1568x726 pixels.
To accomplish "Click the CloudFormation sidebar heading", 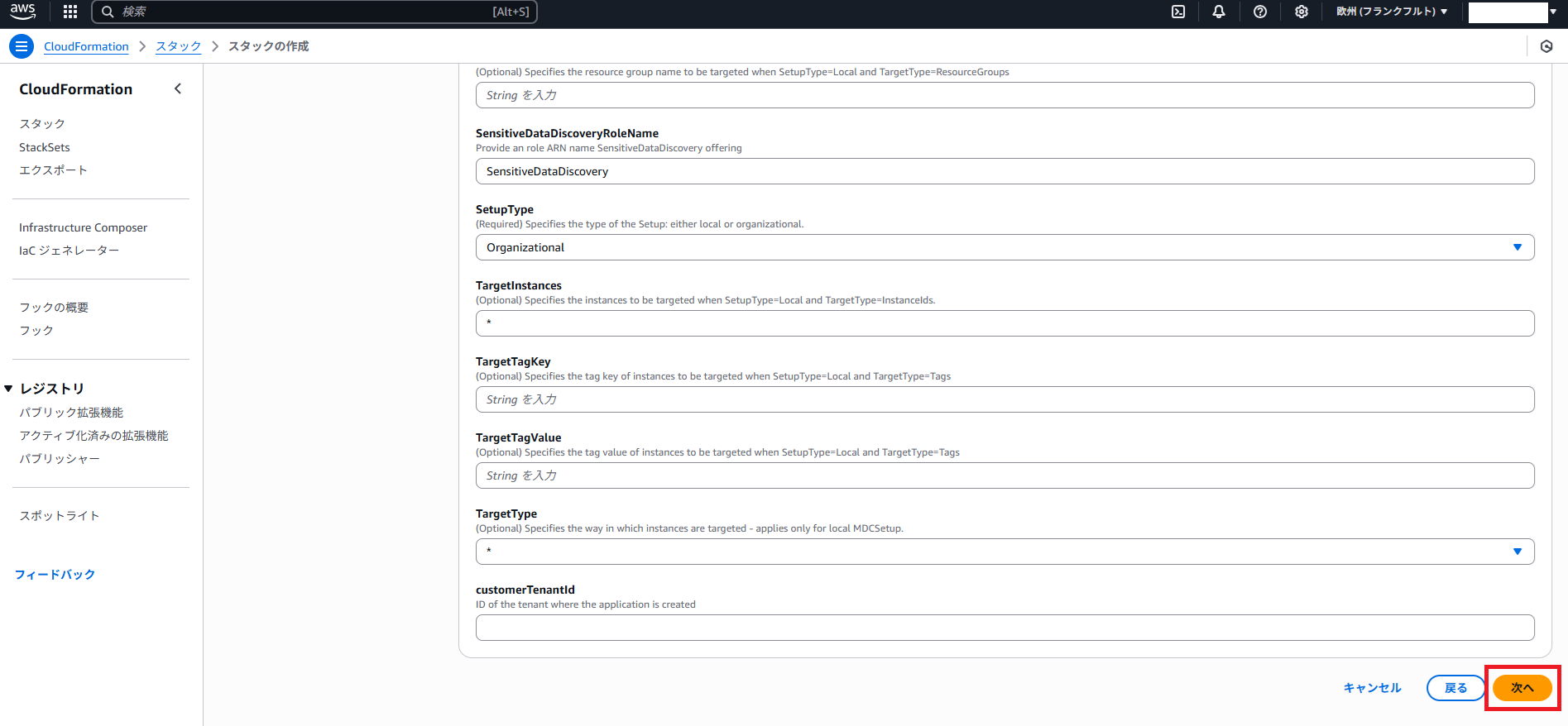I will click(76, 89).
